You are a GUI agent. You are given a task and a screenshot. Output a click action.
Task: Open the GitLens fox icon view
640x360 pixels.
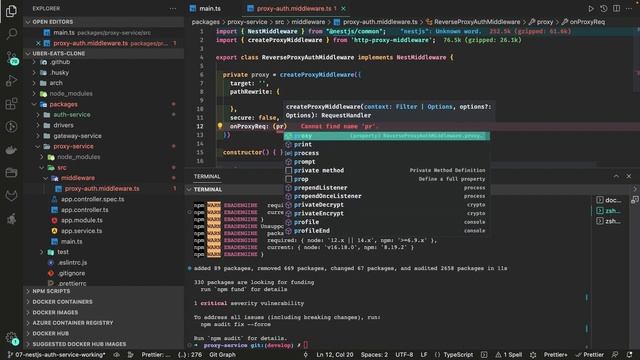point(11,196)
